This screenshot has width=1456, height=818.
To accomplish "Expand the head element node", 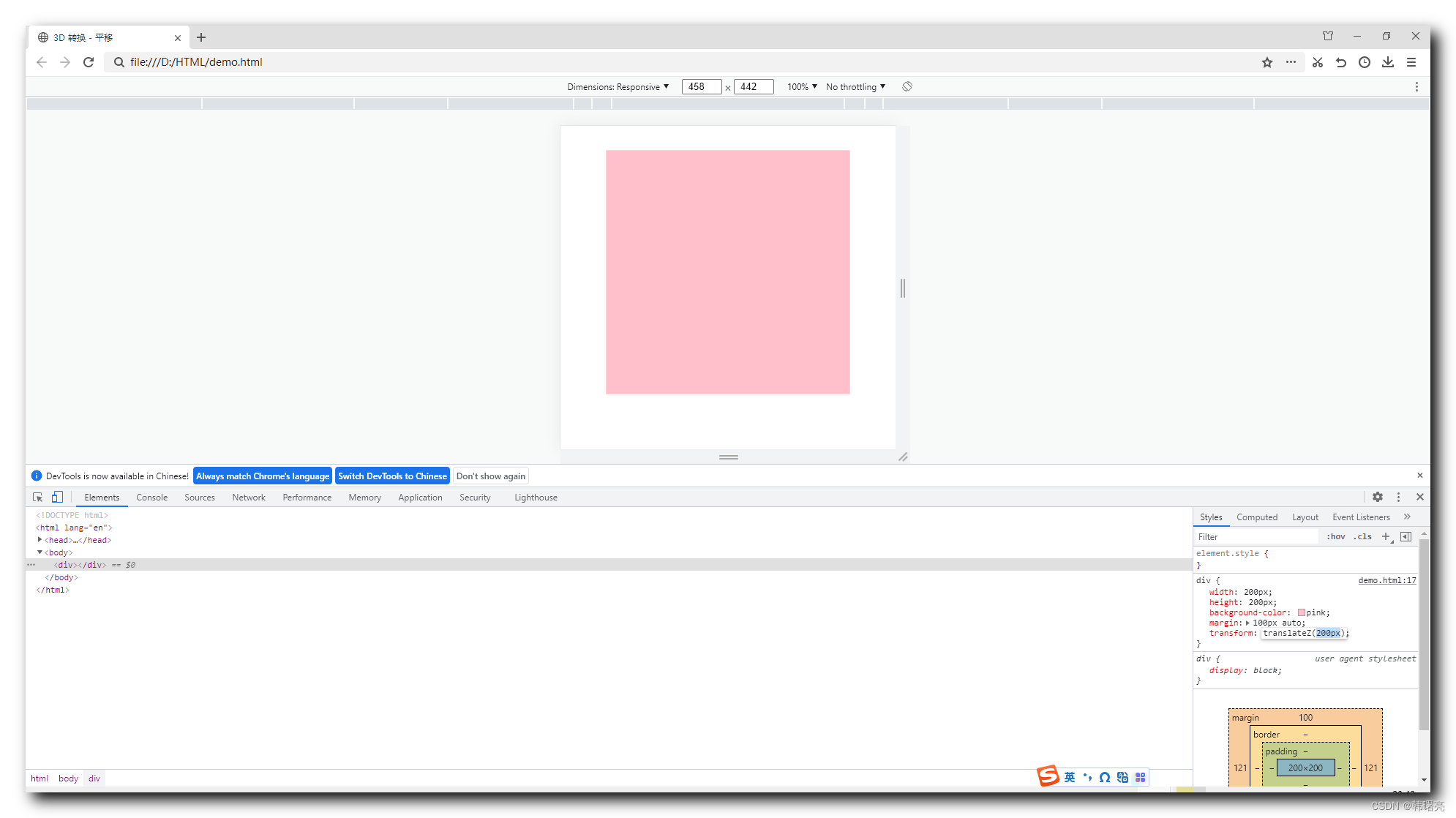I will pyautogui.click(x=40, y=540).
